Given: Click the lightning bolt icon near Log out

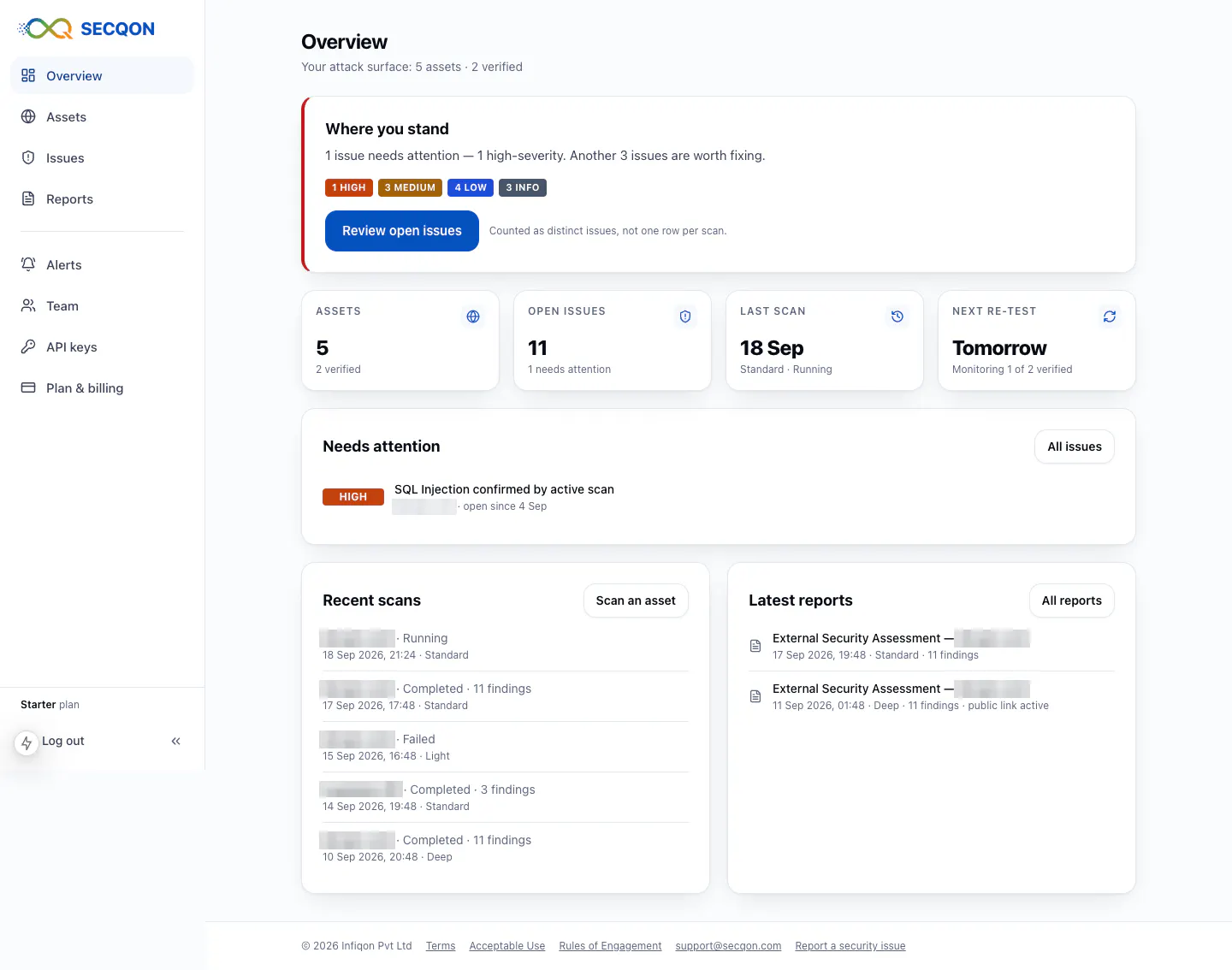Looking at the screenshot, I should pyautogui.click(x=27, y=742).
